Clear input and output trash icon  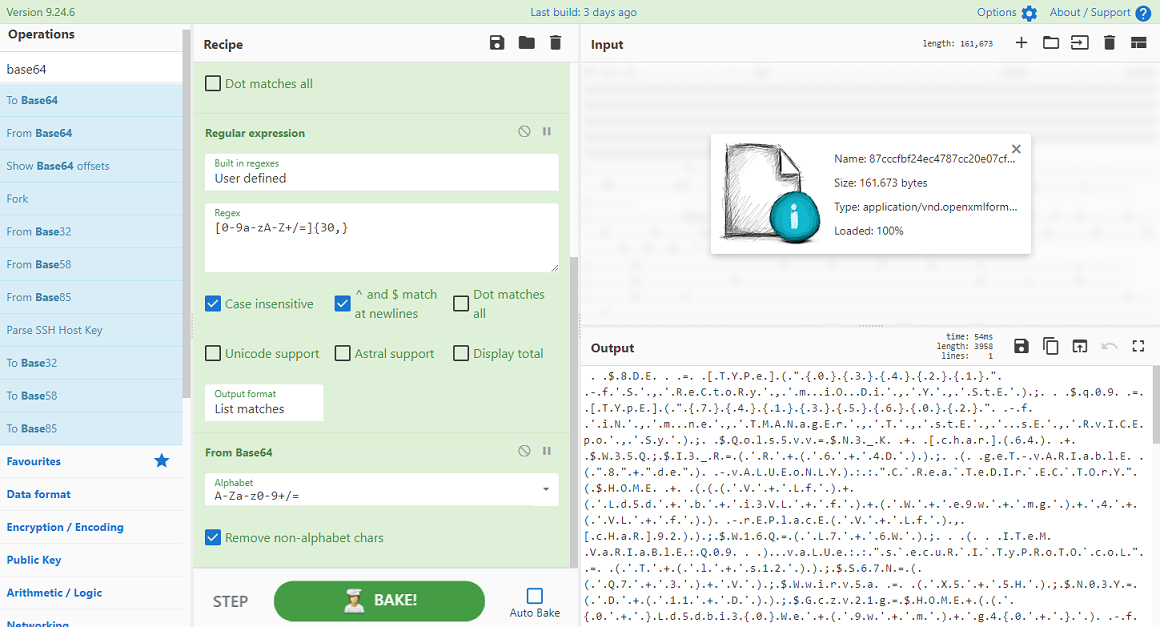click(1109, 43)
